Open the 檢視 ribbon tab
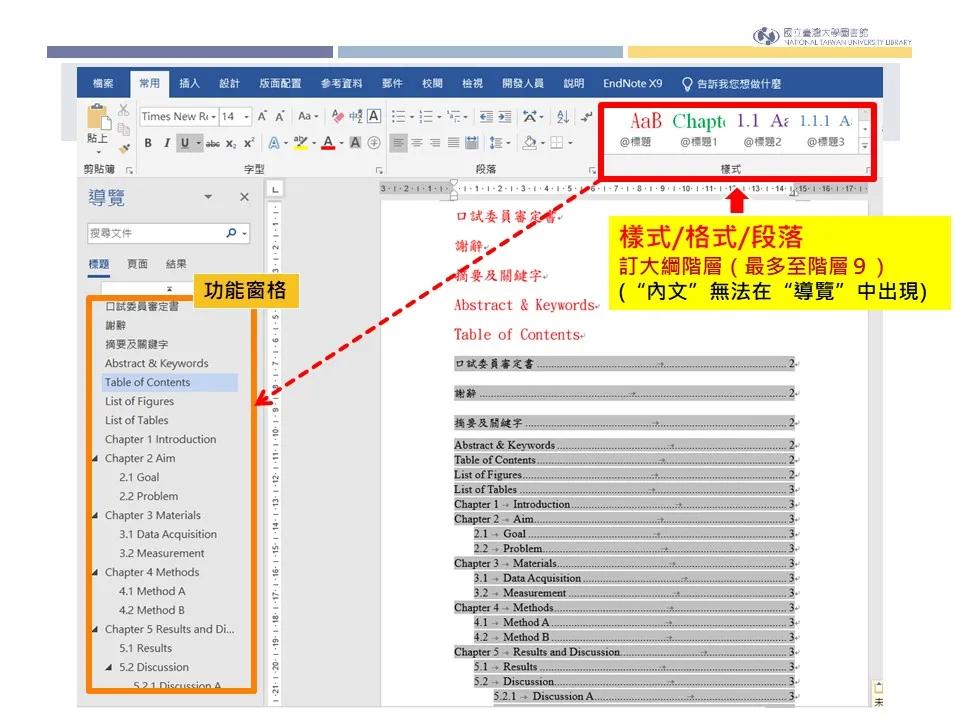Viewport: 960px width, 720px height. (471, 83)
